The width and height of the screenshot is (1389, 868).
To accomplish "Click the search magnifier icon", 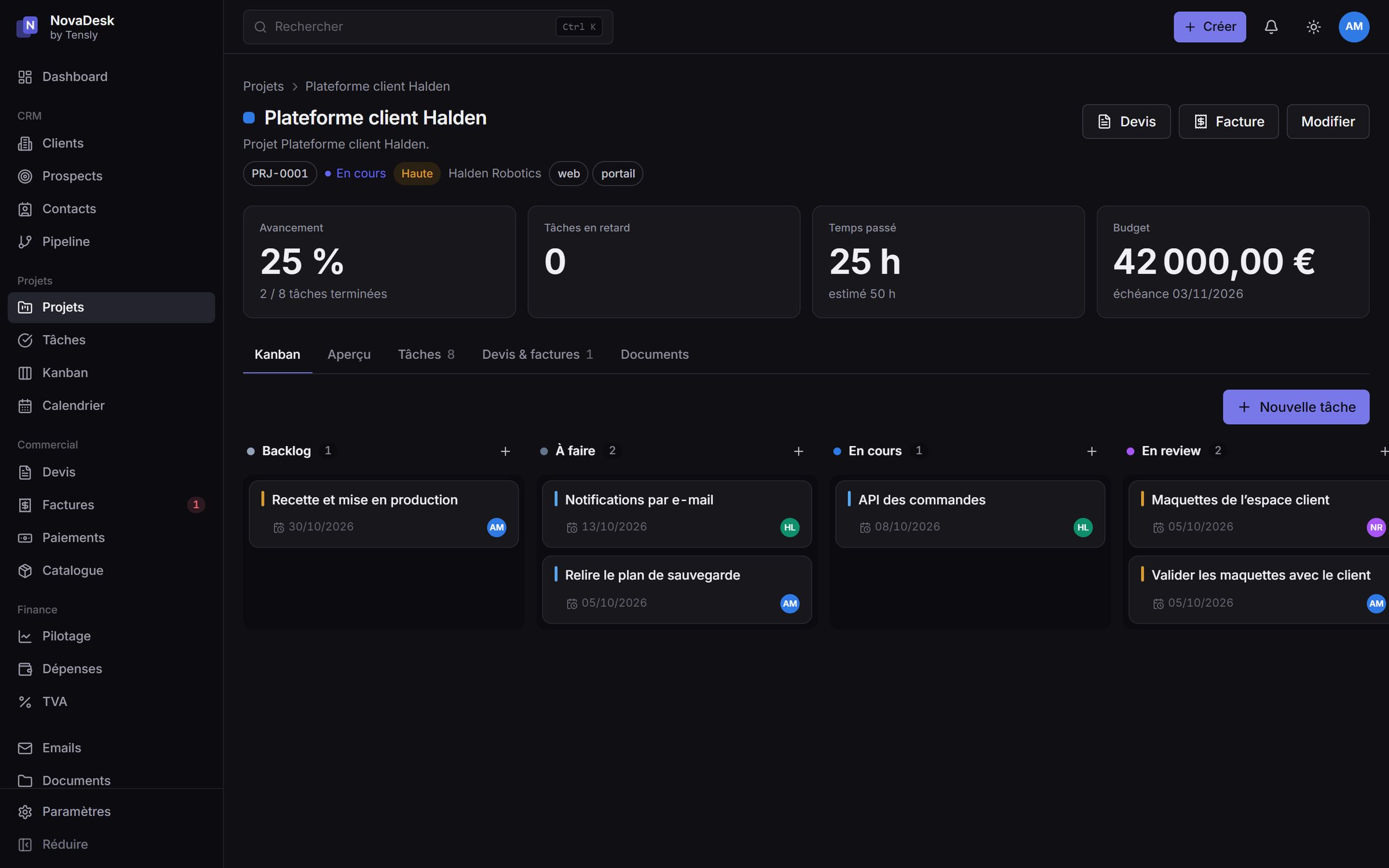I will [260, 27].
